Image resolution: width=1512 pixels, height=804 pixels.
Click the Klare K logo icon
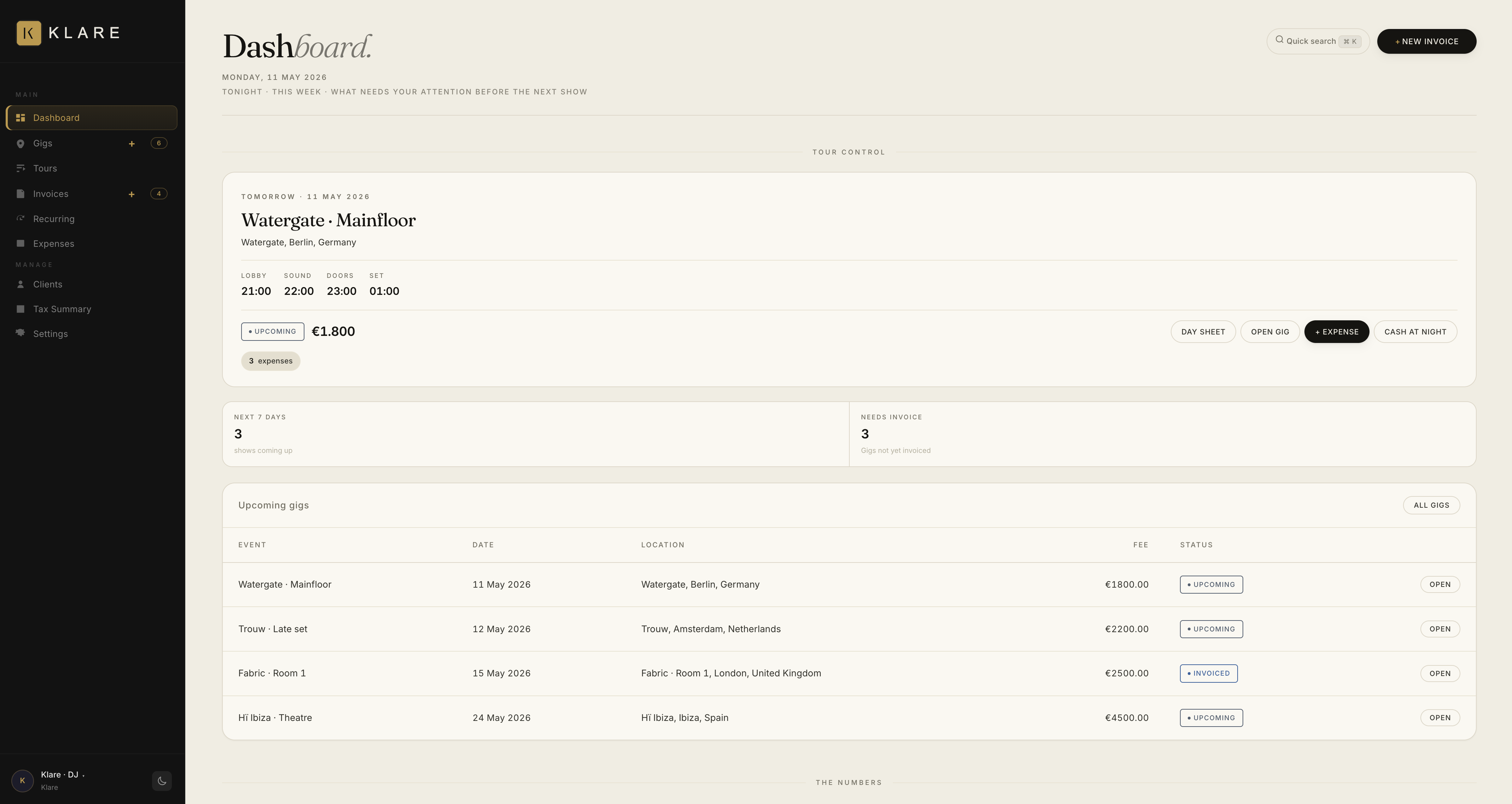(x=29, y=33)
